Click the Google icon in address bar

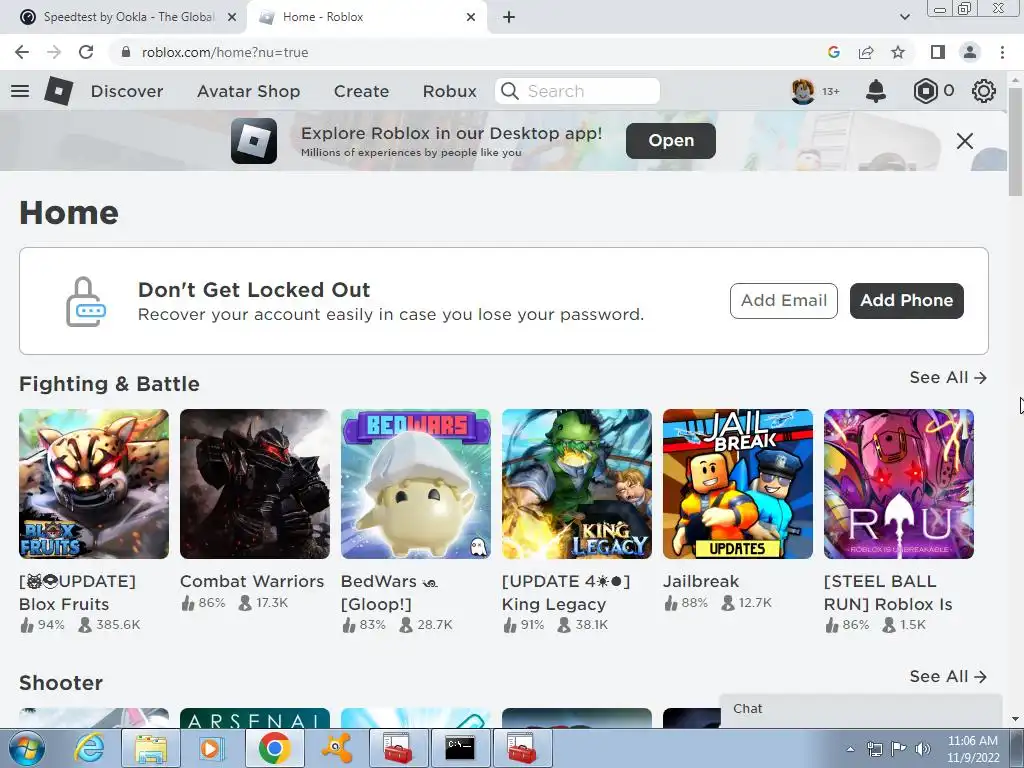[833, 52]
